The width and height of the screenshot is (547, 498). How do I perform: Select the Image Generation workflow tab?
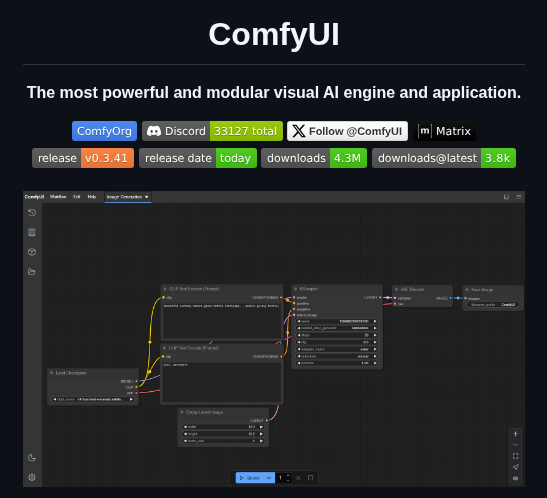(128, 197)
